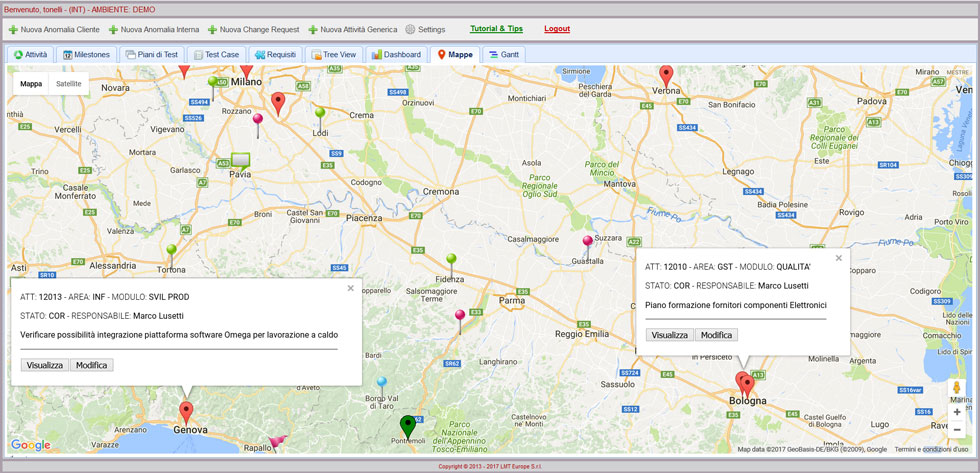Zoom out on the map
This screenshot has height=473, width=980.
tap(957, 429)
